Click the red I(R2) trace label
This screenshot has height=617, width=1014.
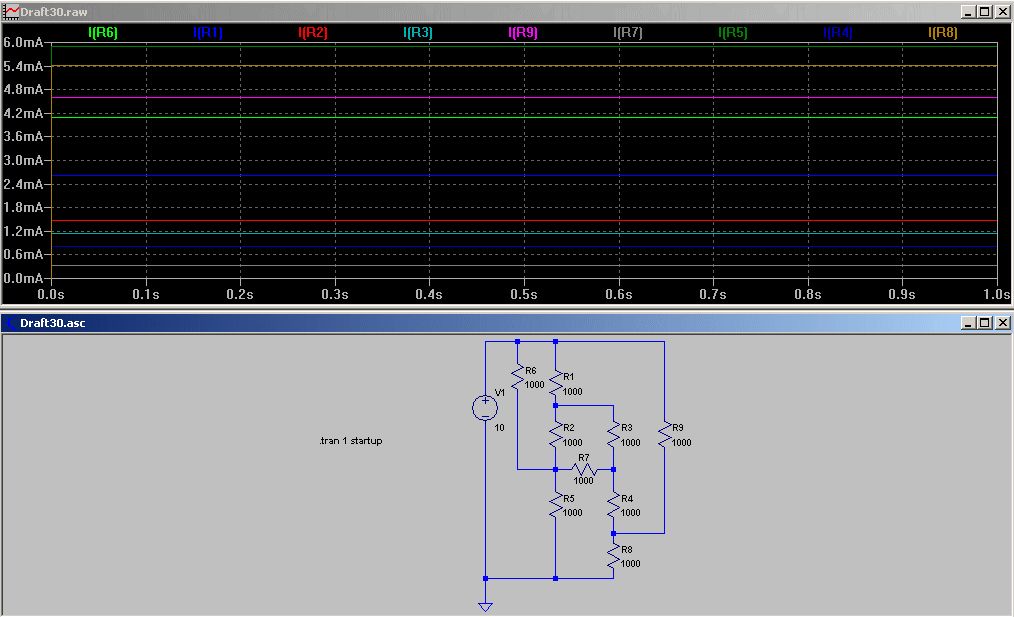[313, 33]
